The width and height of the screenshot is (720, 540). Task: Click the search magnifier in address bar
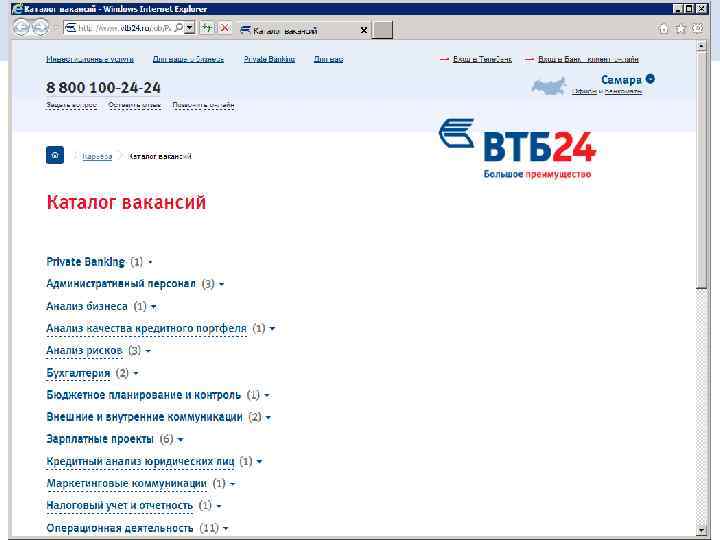tap(179, 28)
